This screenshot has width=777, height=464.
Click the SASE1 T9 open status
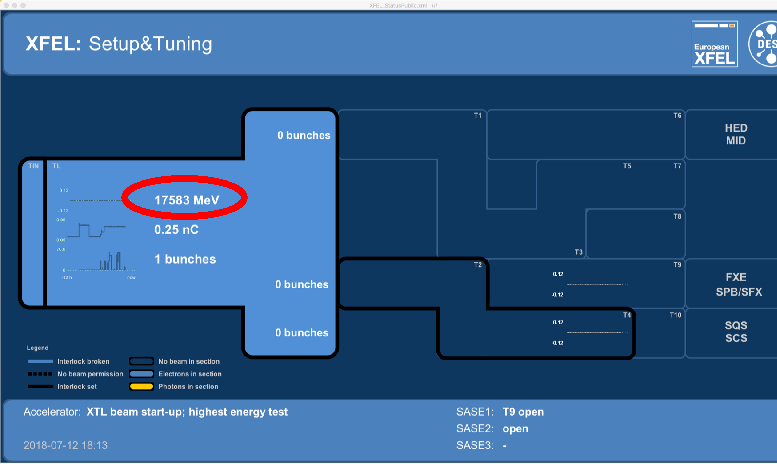pyautogui.click(x=523, y=412)
